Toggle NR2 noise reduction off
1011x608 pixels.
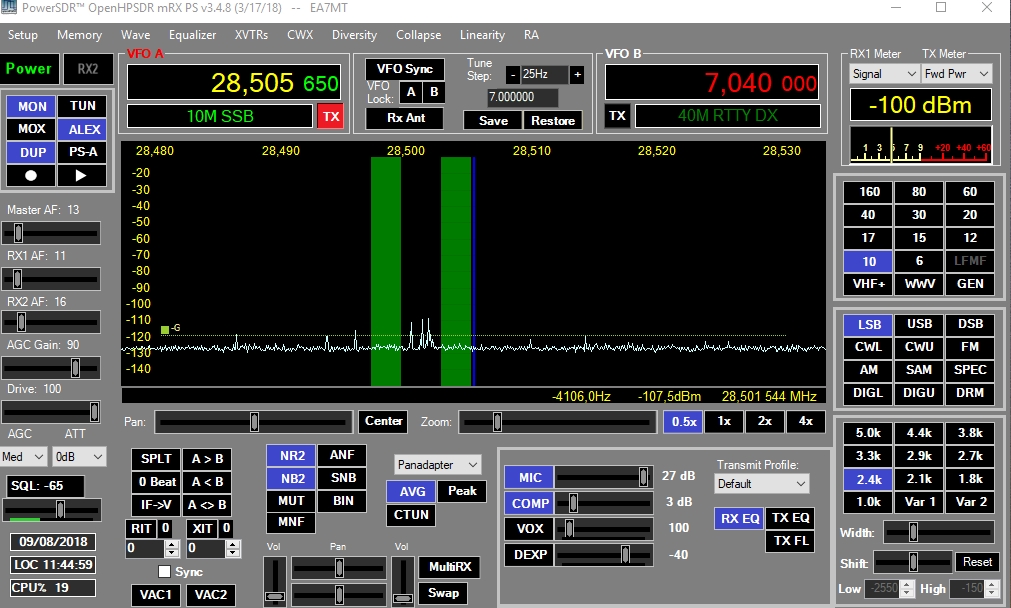(x=291, y=455)
